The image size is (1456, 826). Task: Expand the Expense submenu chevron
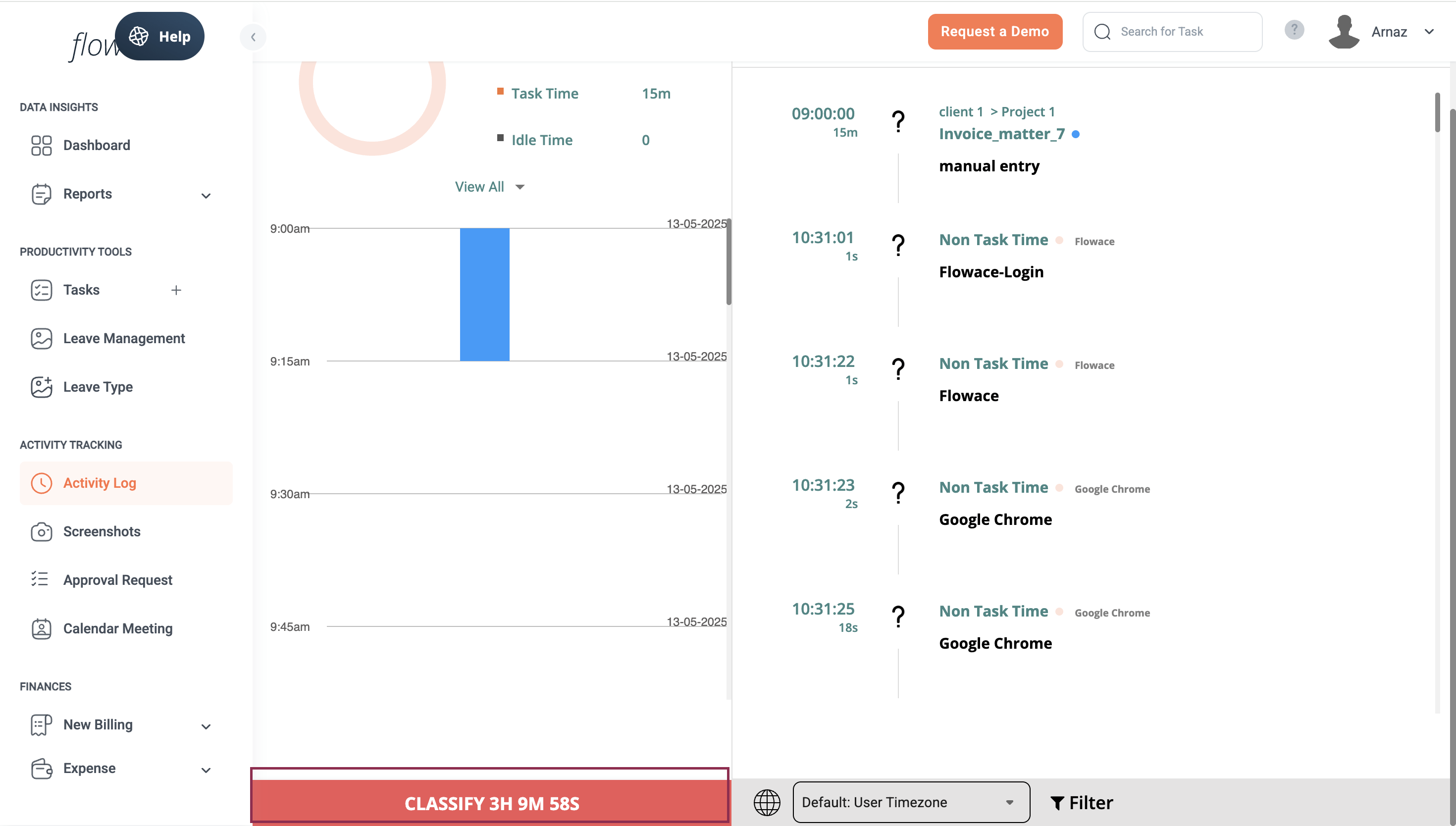click(x=206, y=771)
